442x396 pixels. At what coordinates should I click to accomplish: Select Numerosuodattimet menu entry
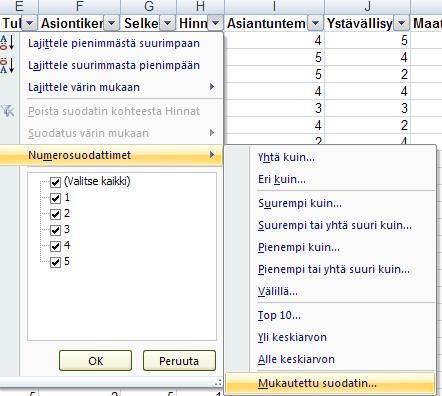point(111,155)
